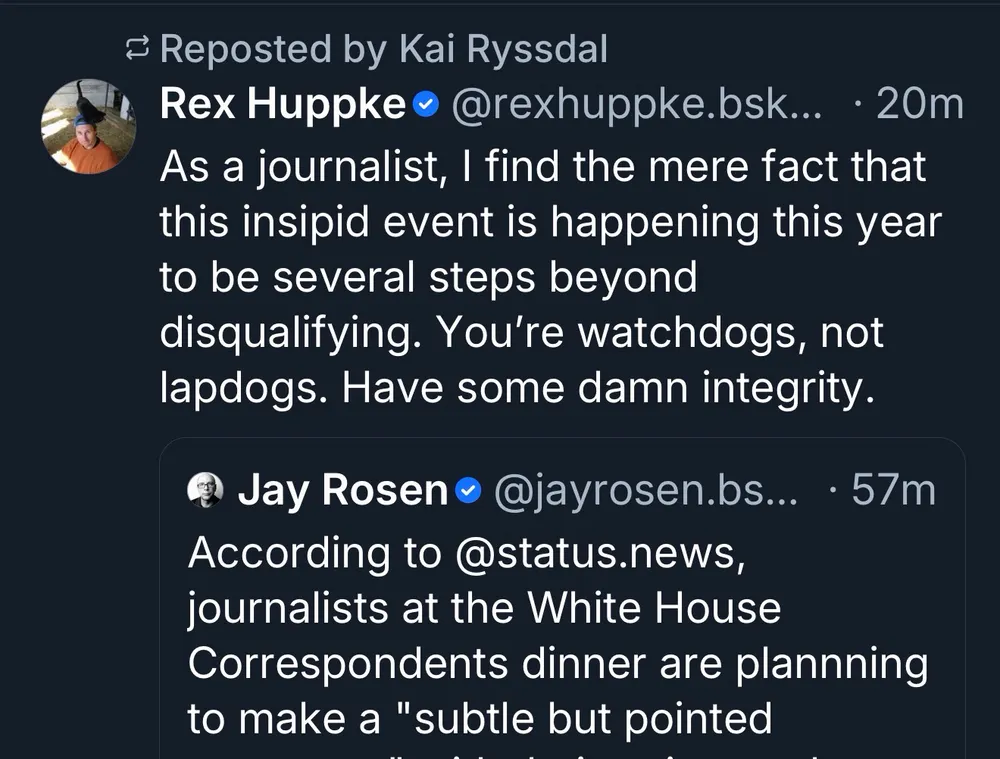Viewport: 1000px width, 759px height.
Task: Click the "Correspondents dinner are plannning" line
Action: tap(557, 664)
